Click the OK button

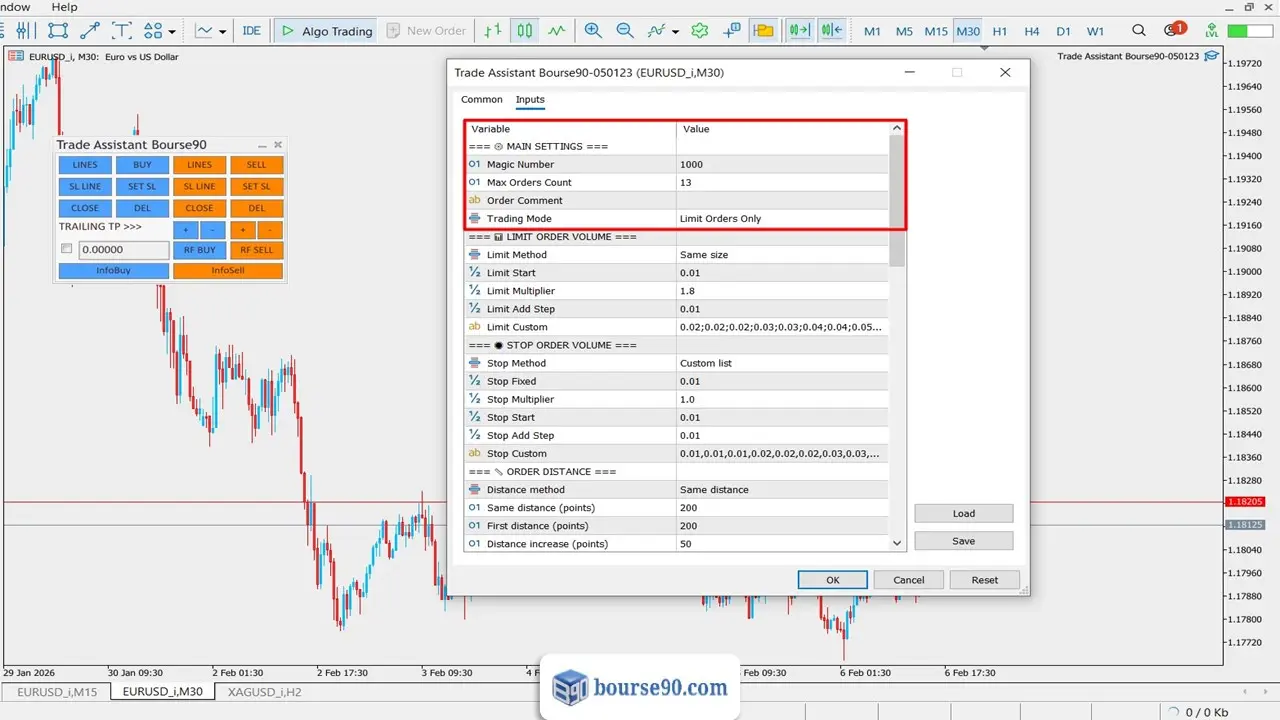[832, 580]
